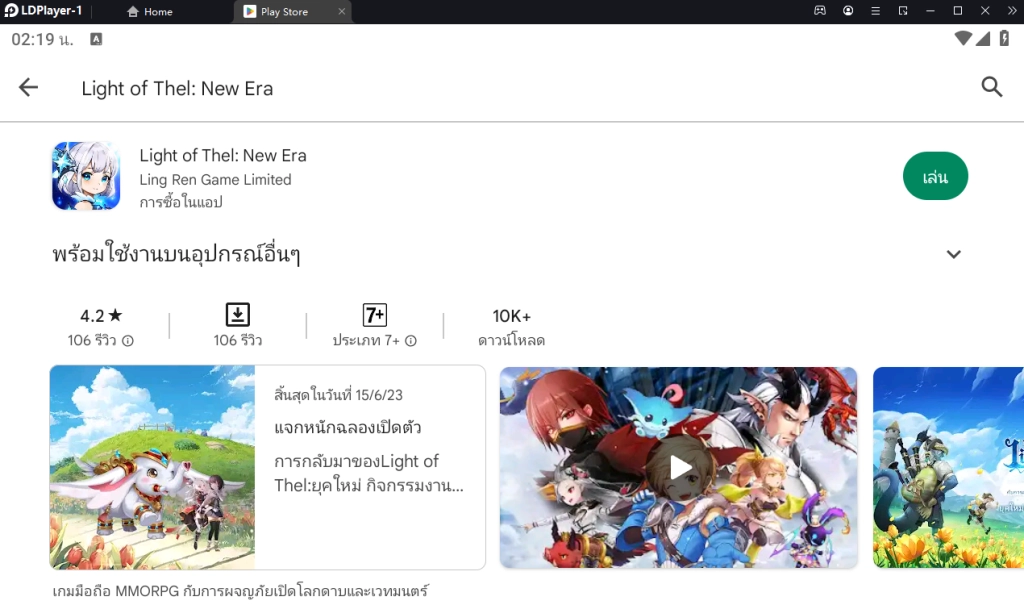Viewport: 1024px width, 605px height.
Task: Navigate back using the arrow icon
Action: tap(28, 87)
